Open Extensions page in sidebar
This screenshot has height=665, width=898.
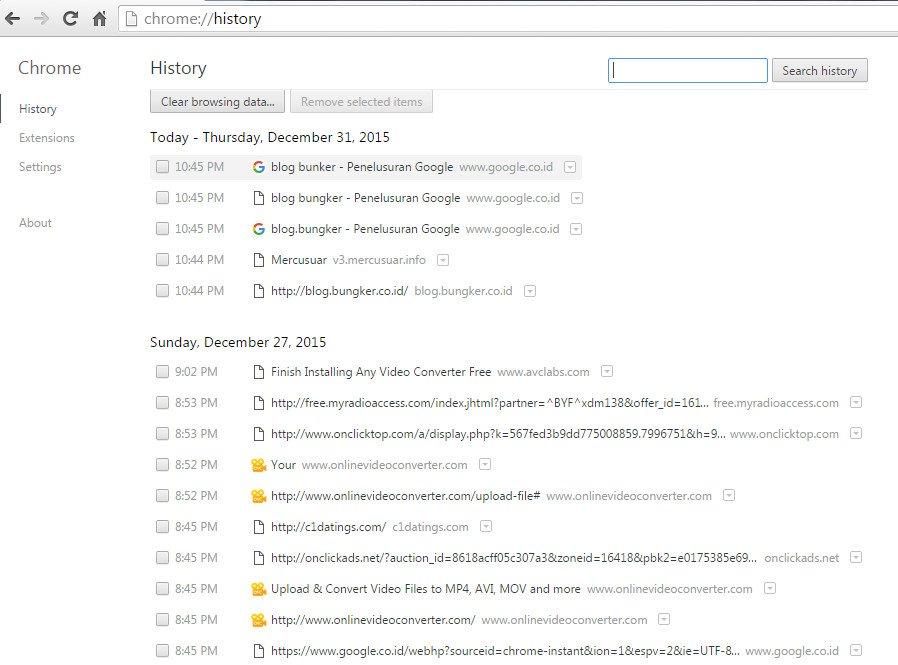(x=46, y=138)
